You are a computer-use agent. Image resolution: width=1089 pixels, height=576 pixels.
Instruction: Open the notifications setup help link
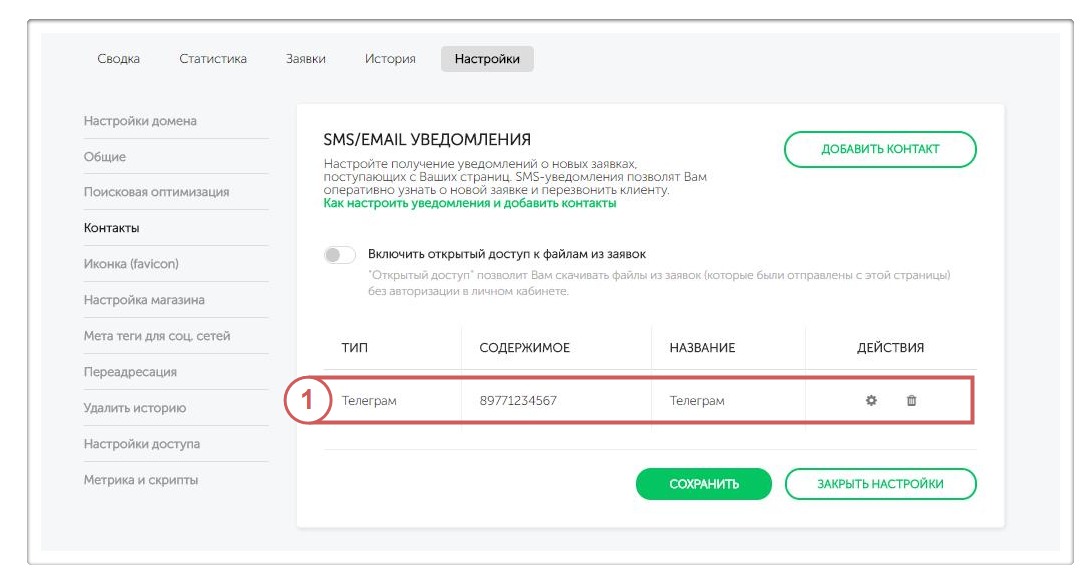pyautogui.click(x=470, y=203)
